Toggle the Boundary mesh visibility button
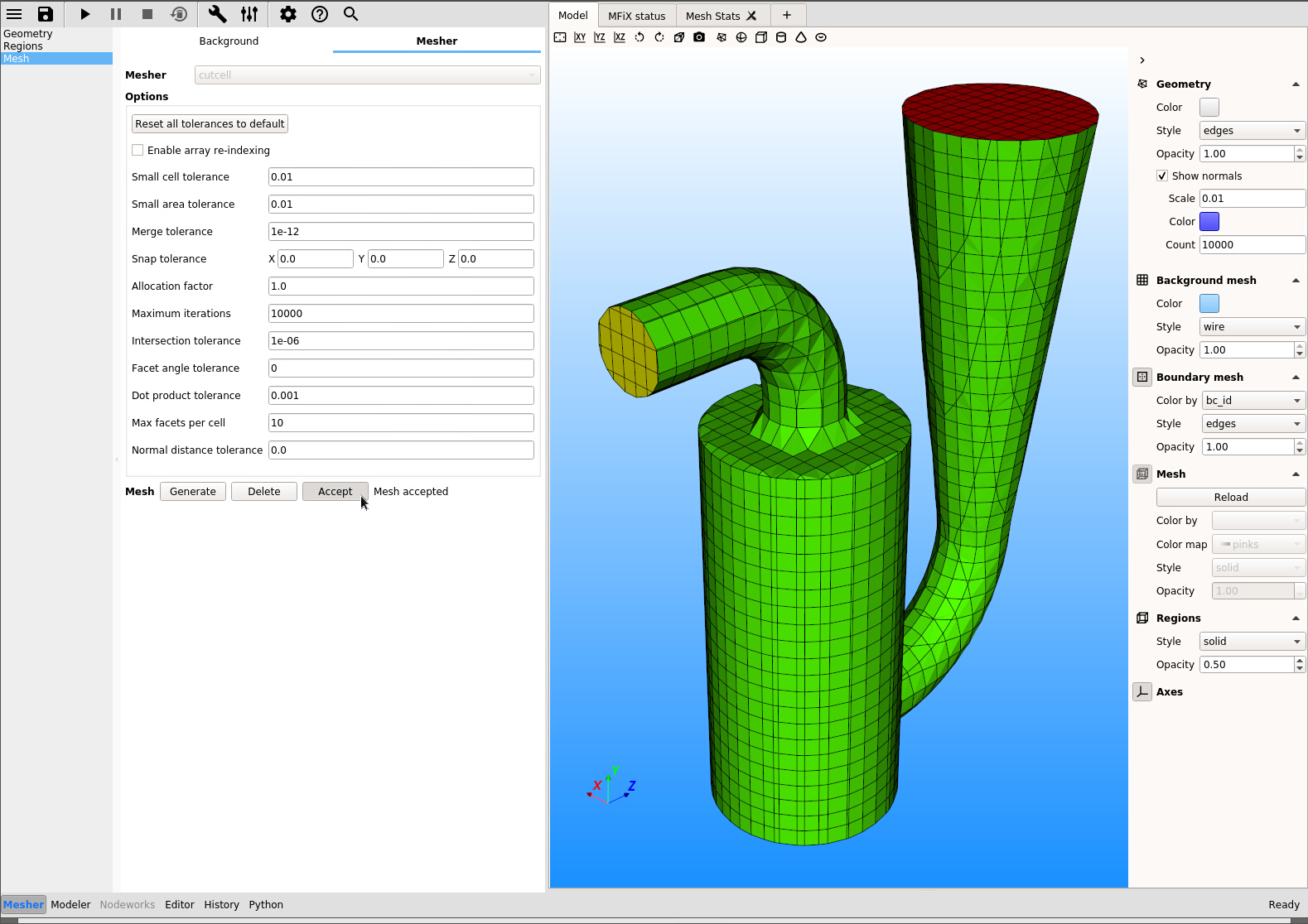Viewport: 1308px width, 924px height. [1142, 377]
